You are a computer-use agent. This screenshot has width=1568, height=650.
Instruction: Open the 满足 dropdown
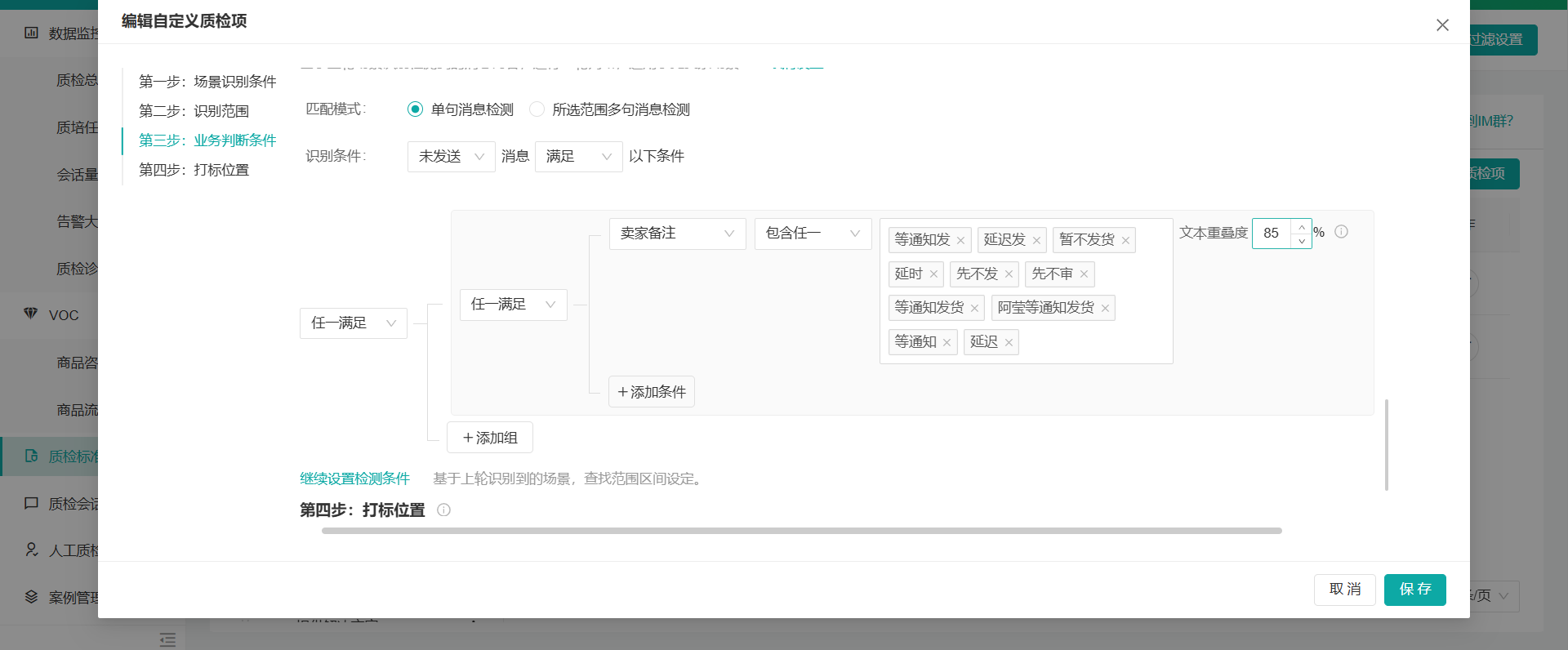point(578,157)
